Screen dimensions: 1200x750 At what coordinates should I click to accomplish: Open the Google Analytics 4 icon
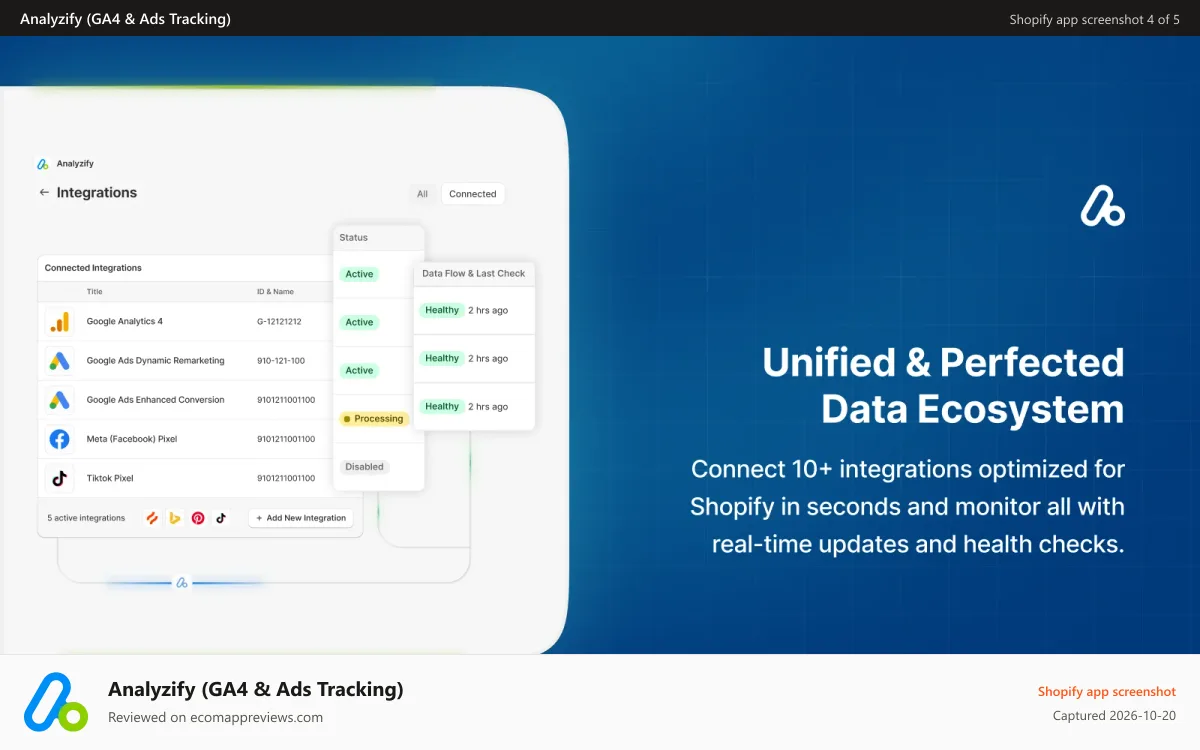point(60,321)
